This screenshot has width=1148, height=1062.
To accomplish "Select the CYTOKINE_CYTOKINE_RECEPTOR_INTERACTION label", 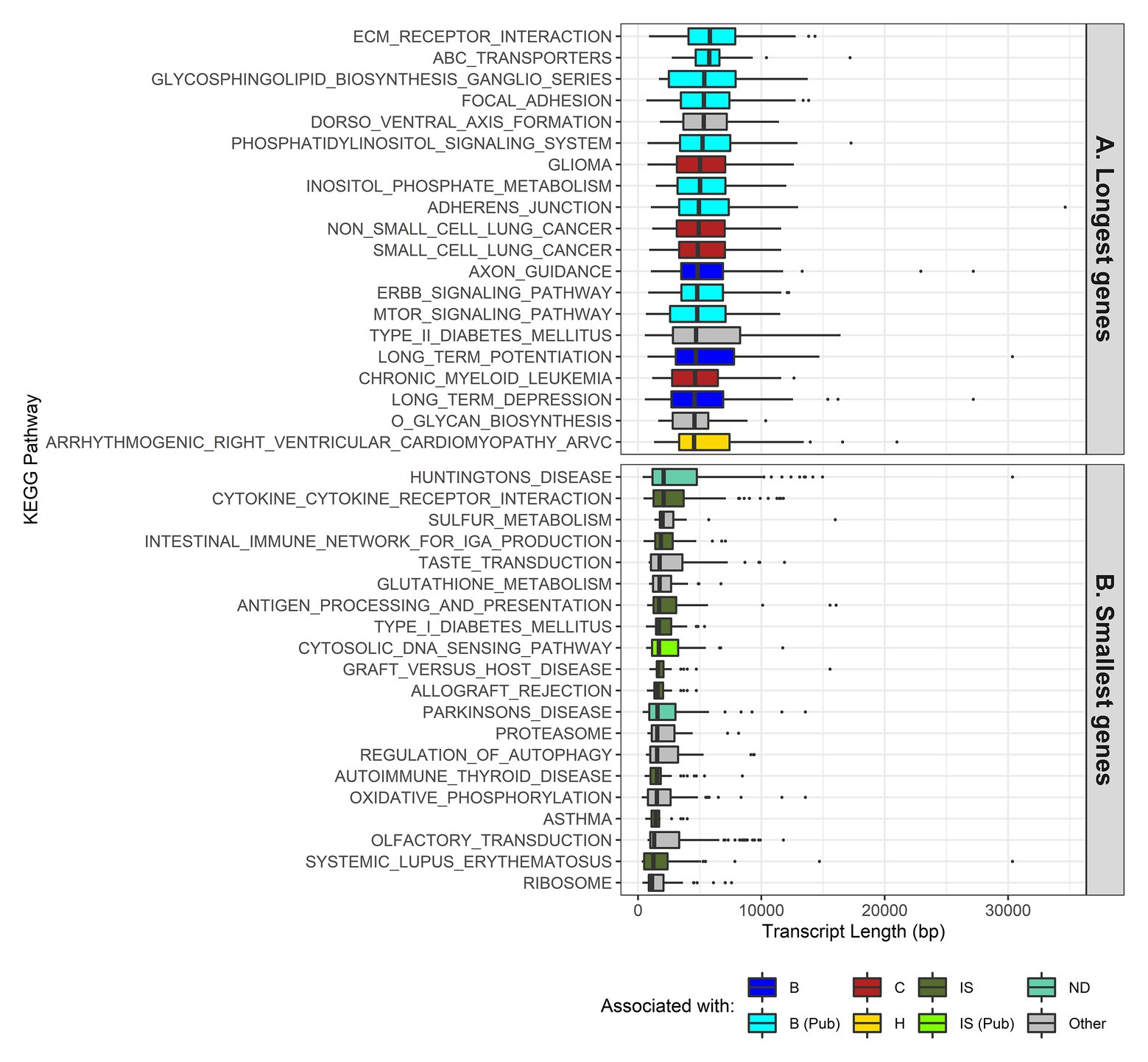I will coord(412,499).
